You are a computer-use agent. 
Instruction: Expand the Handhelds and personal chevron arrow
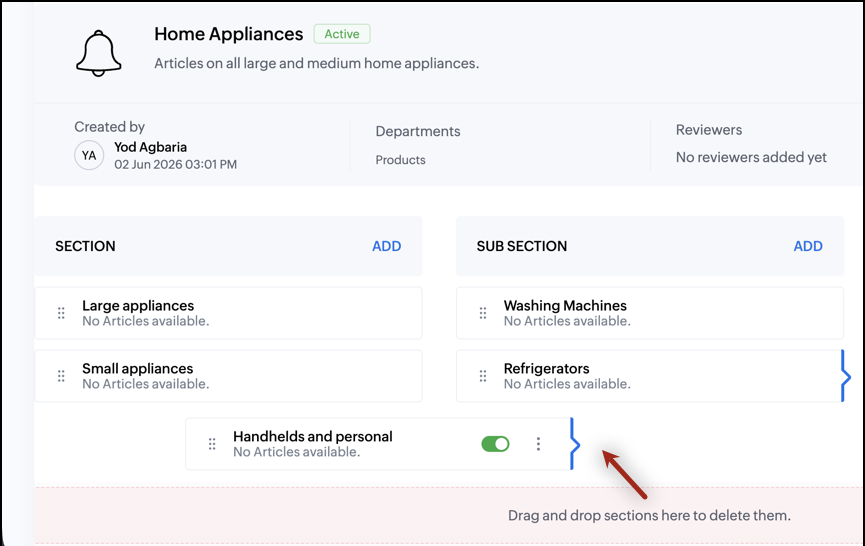coord(575,444)
